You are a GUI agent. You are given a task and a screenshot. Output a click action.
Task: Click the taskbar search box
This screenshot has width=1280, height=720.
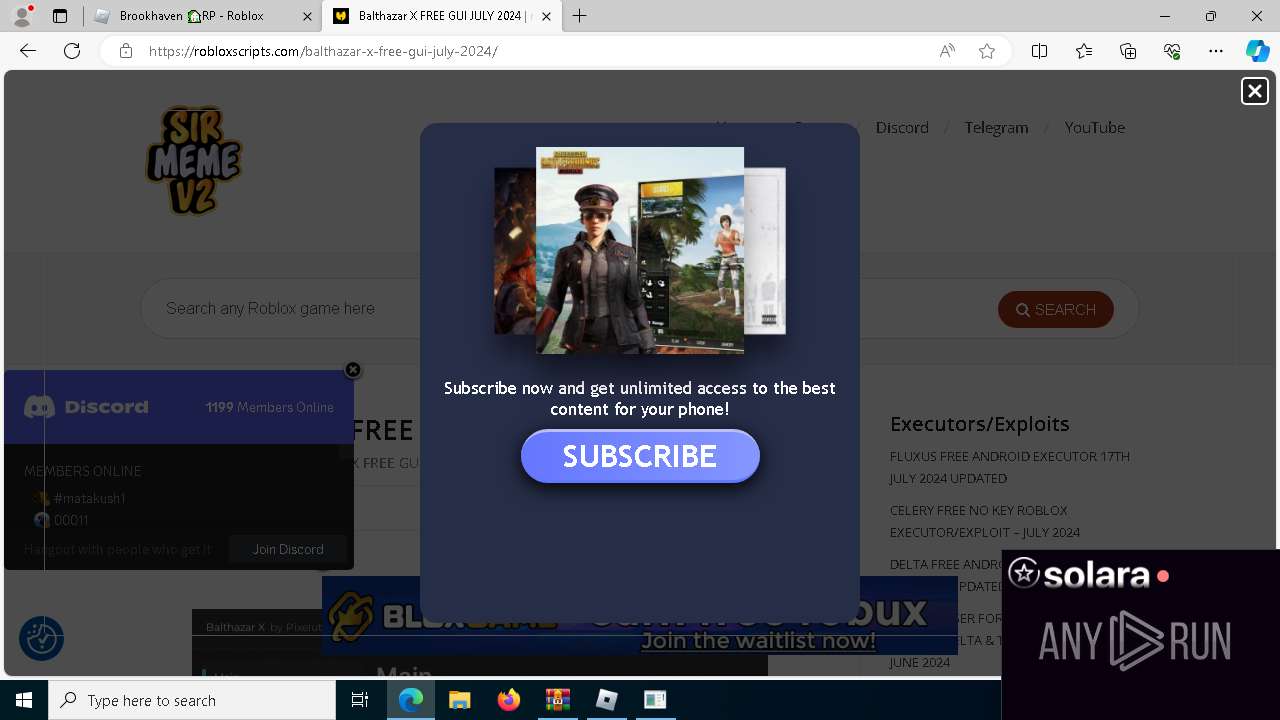click(192, 700)
